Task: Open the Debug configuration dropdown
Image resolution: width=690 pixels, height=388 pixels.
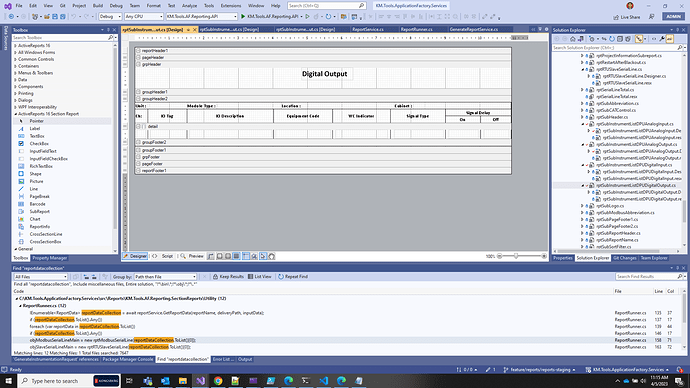Action: click(110, 17)
